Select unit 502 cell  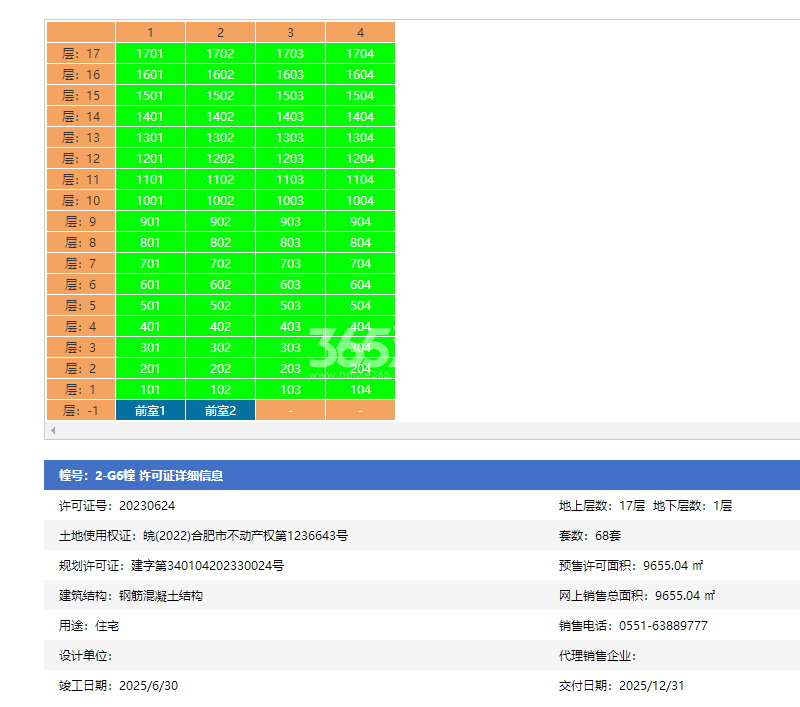click(x=220, y=306)
